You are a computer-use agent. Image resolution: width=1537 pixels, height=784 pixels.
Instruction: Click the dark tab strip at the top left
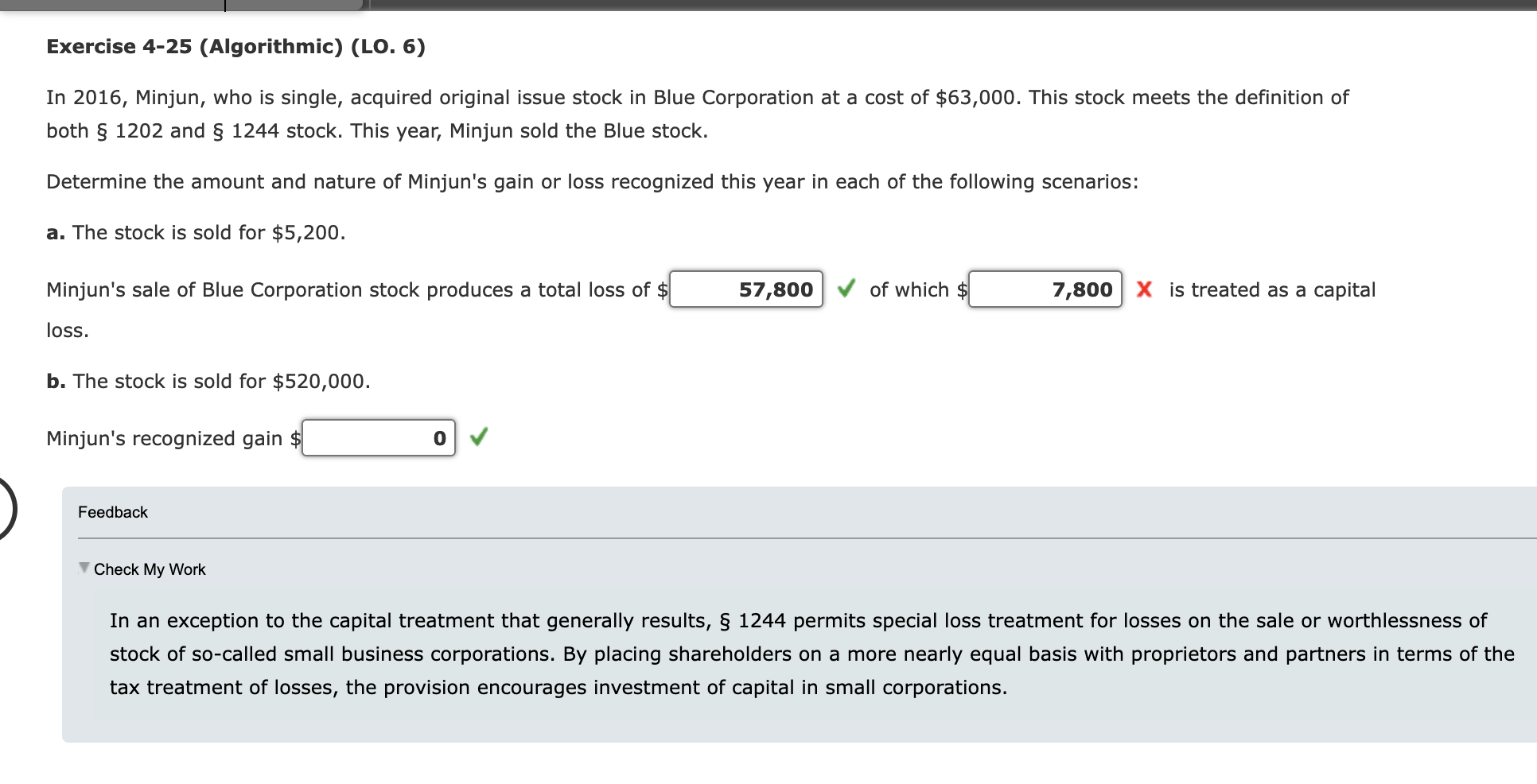coord(181,5)
